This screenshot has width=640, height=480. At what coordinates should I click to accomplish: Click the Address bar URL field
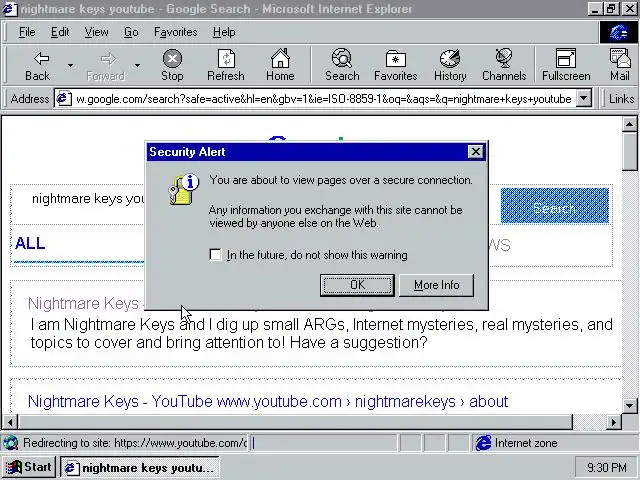coord(324,99)
